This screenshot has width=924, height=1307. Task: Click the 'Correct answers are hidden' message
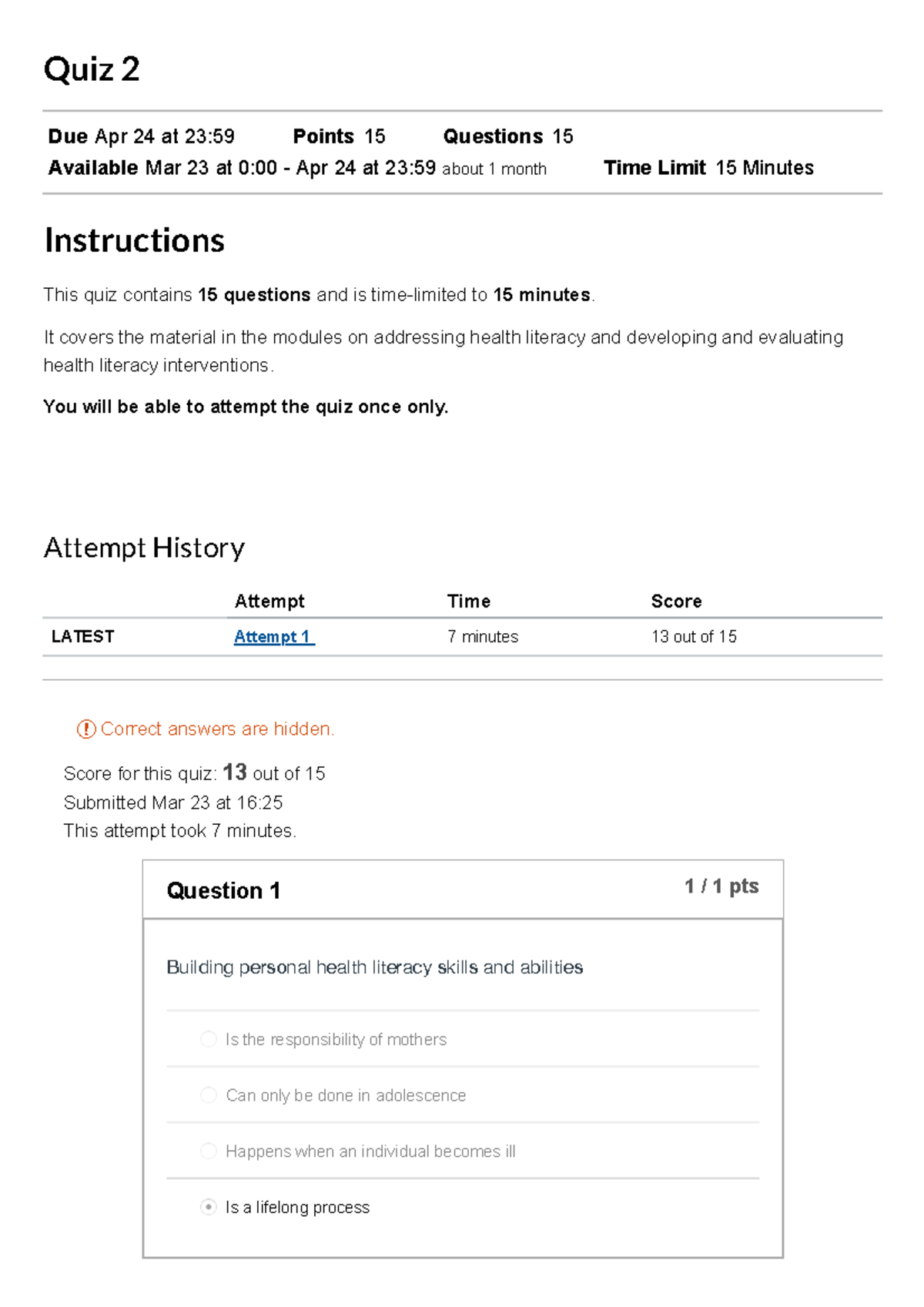(218, 729)
